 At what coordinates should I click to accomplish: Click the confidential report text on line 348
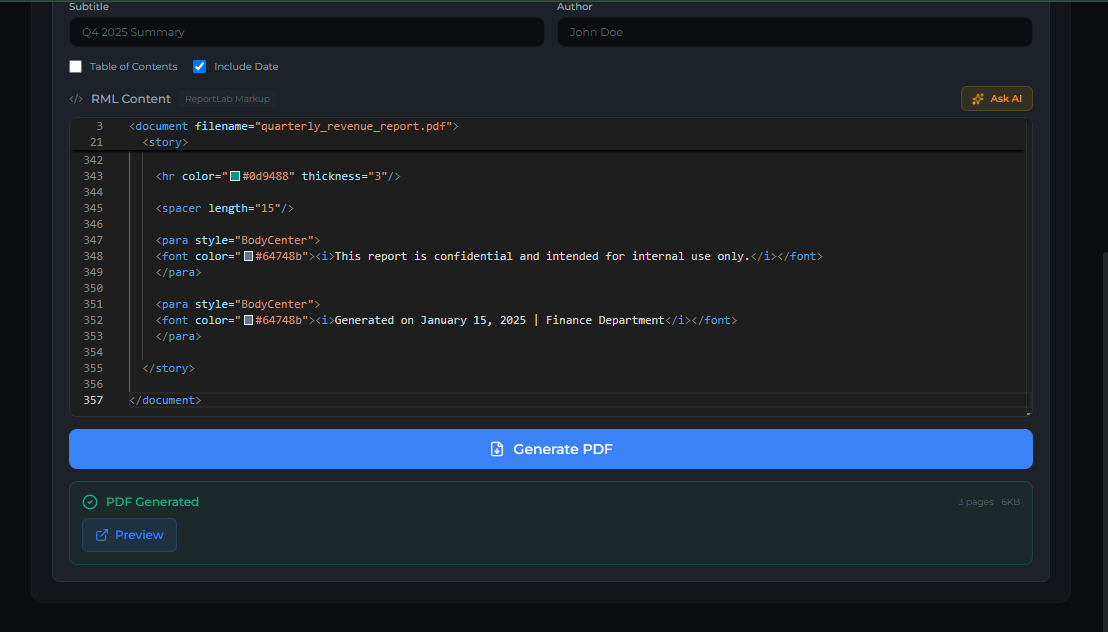pyautogui.click(x=542, y=256)
